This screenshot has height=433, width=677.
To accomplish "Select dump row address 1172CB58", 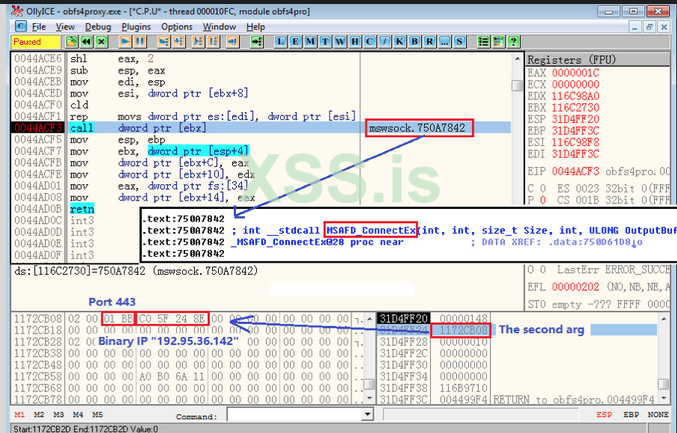I will [x=38, y=376].
